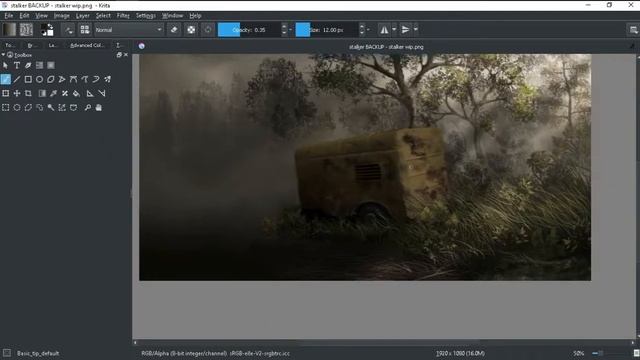Select the Rectangular Selection tool
The height and width of the screenshot is (360, 640).
tap(5, 108)
